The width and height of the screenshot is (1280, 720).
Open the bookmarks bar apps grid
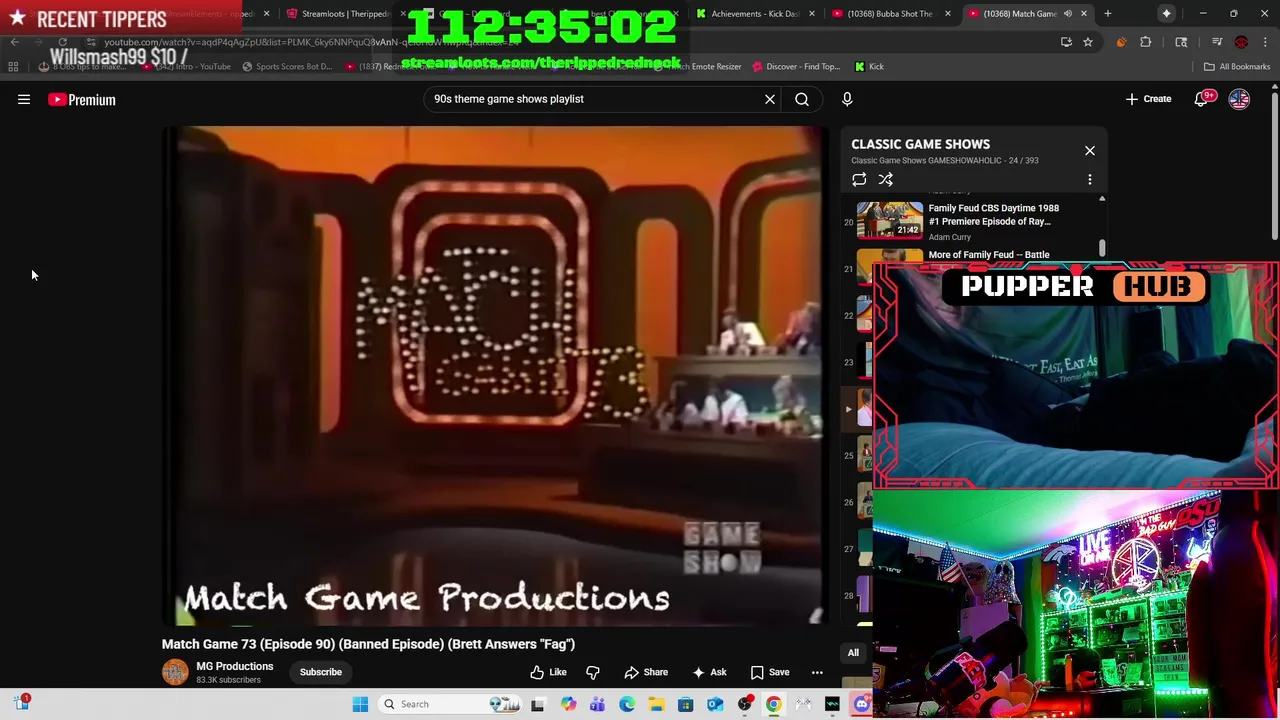click(x=13, y=67)
